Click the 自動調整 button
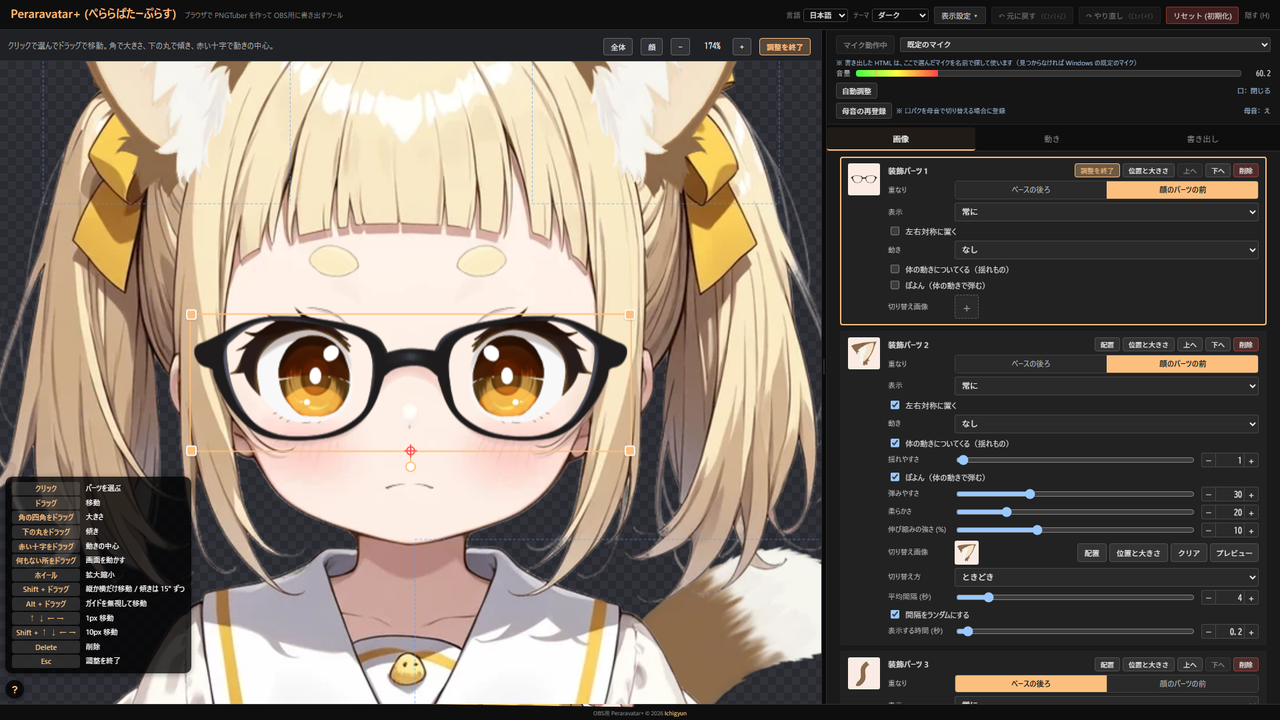The image size is (1280, 720). 857,91
